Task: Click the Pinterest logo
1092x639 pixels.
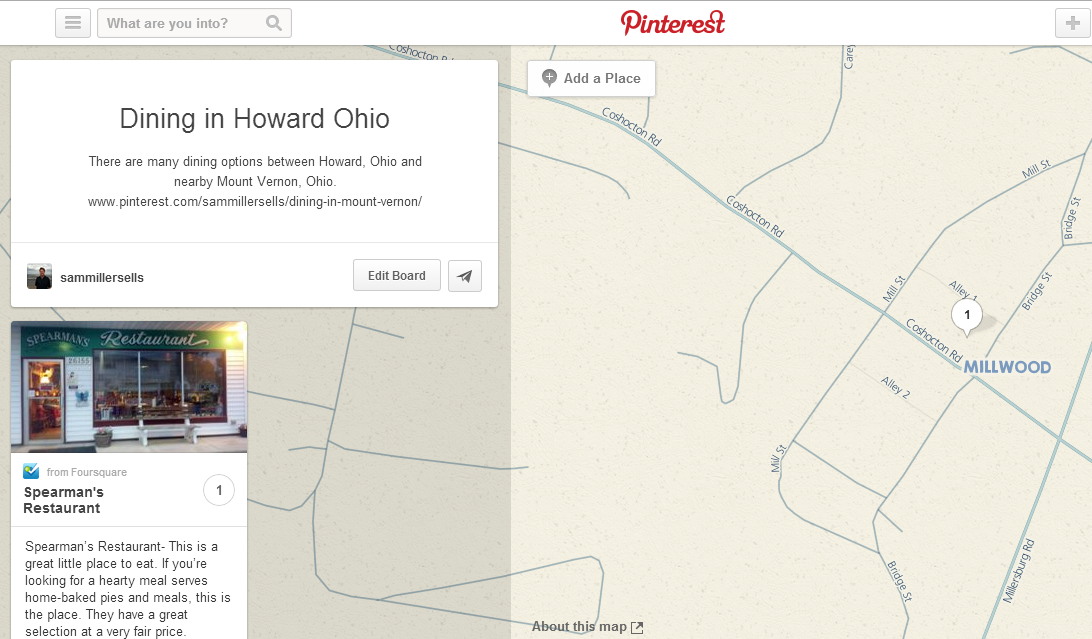Action: coord(672,22)
